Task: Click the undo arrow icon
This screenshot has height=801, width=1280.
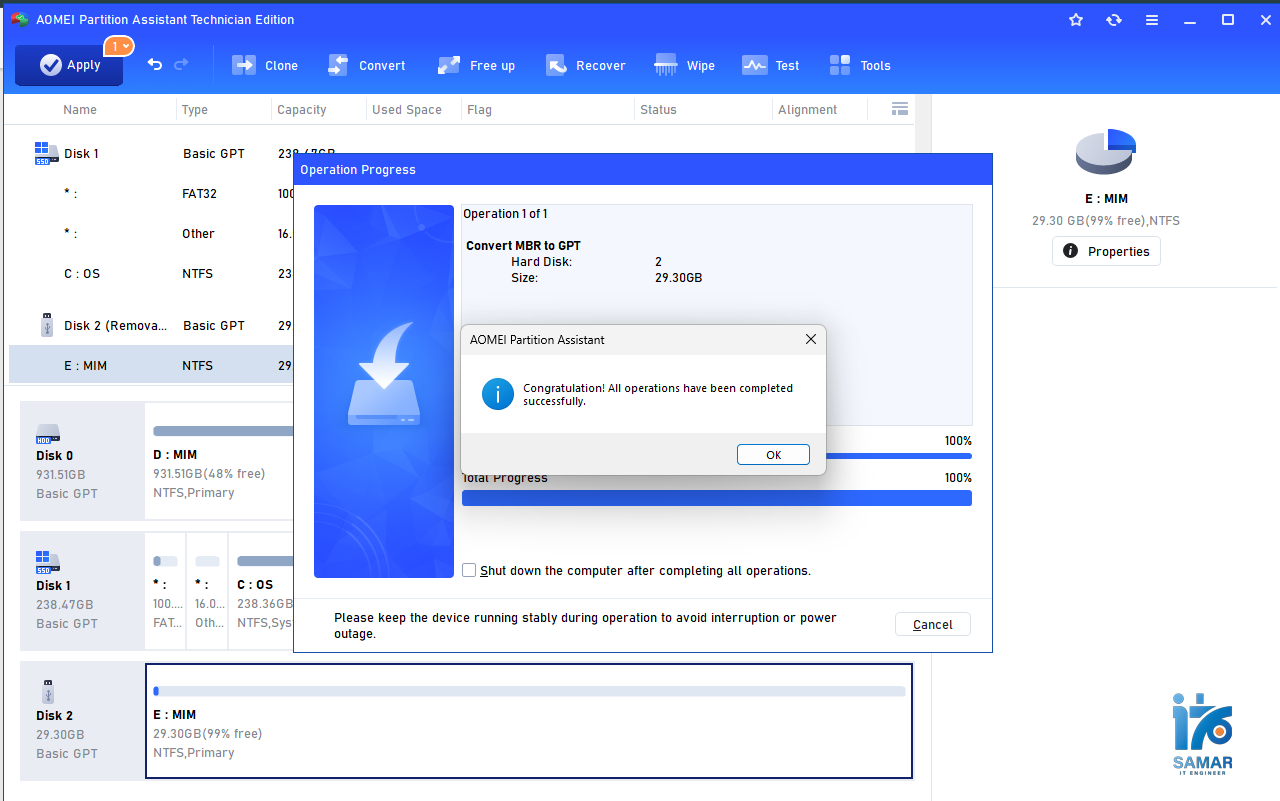Action: pyautogui.click(x=155, y=64)
